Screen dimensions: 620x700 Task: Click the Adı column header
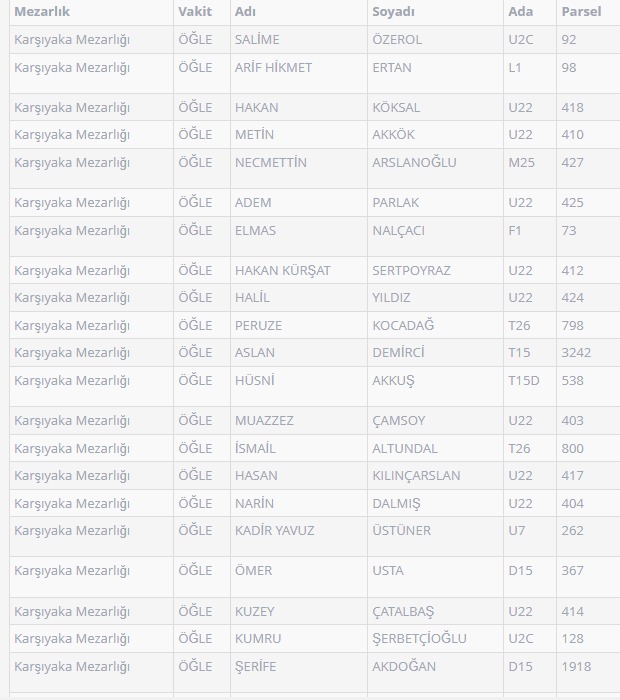coord(246,12)
